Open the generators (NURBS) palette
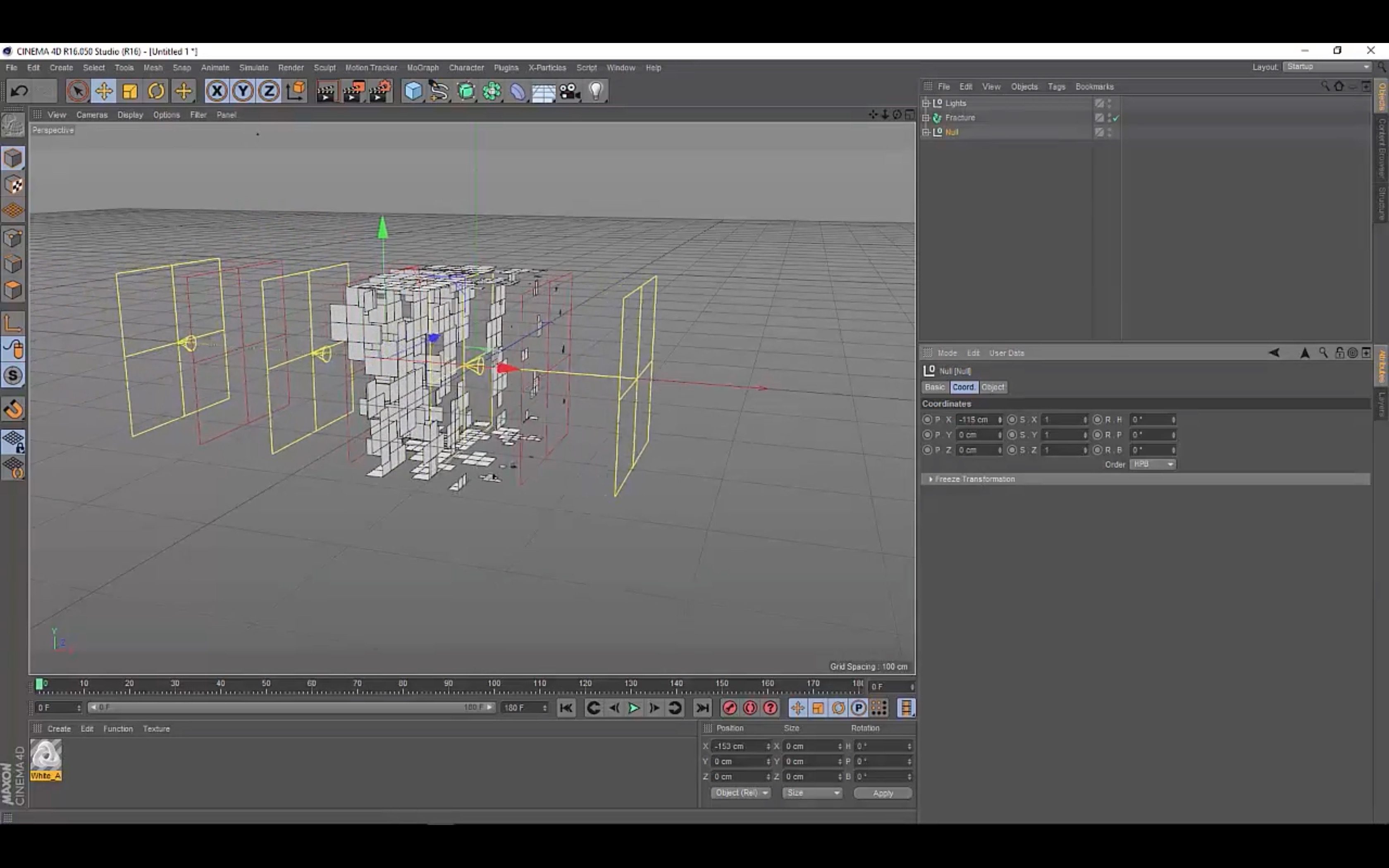Image resolution: width=1389 pixels, height=868 pixels. pyautogui.click(x=465, y=91)
